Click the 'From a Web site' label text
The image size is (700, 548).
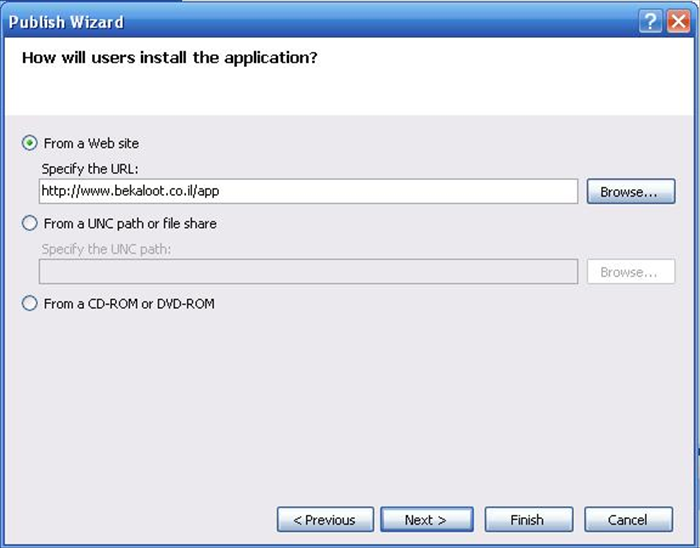[x=91, y=143]
